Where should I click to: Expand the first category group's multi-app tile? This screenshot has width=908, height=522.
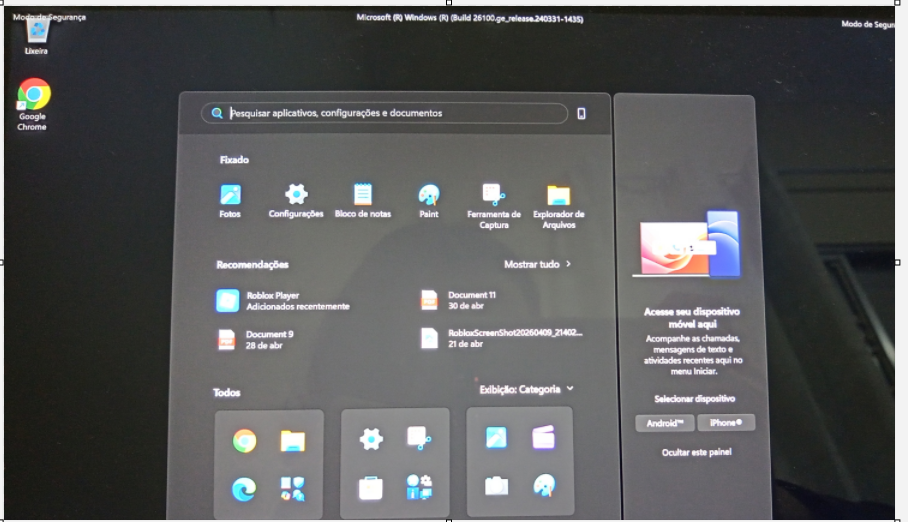[x=292, y=489]
